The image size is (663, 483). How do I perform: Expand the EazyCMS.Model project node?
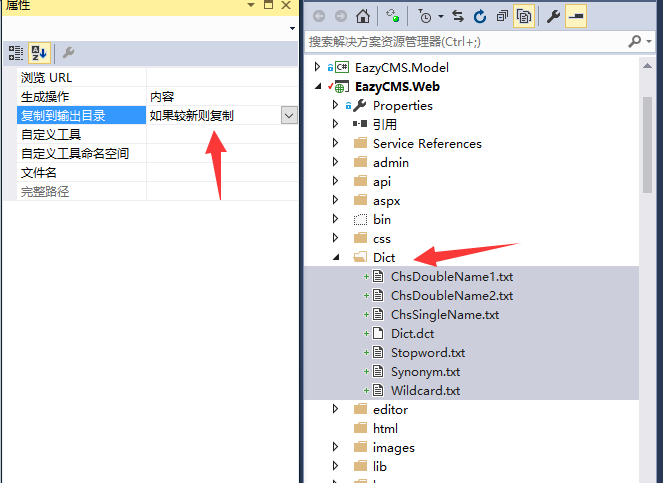coord(318,67)
